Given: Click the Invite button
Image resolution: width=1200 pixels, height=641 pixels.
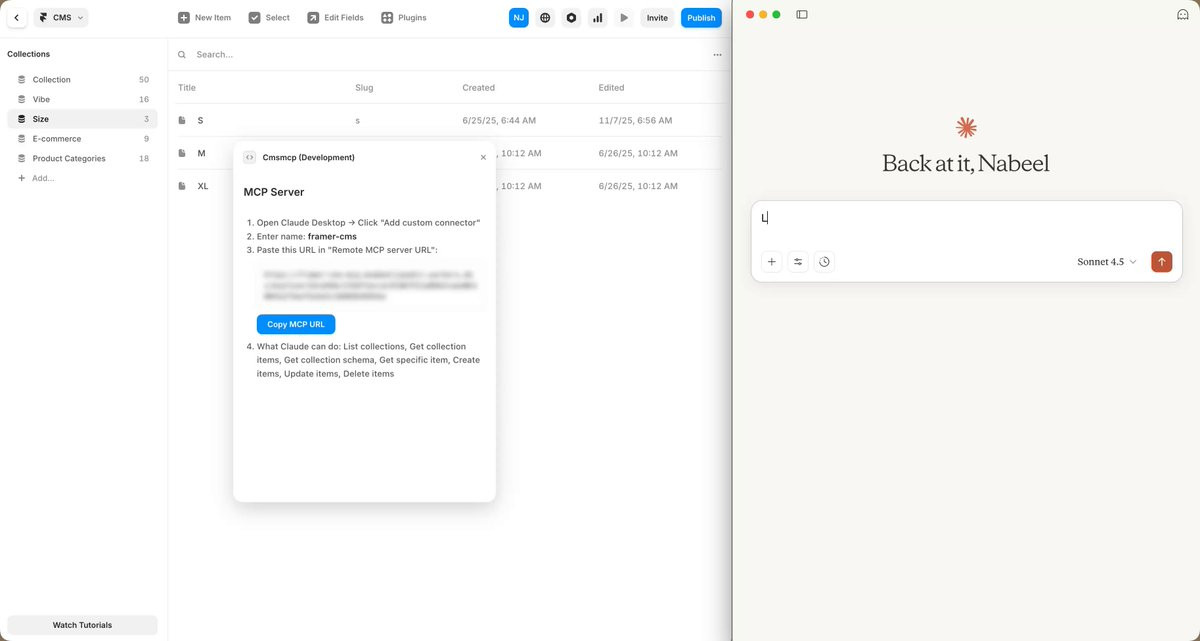Looking at the screenshot, I should pyautogui.click(x=657, y=18).
